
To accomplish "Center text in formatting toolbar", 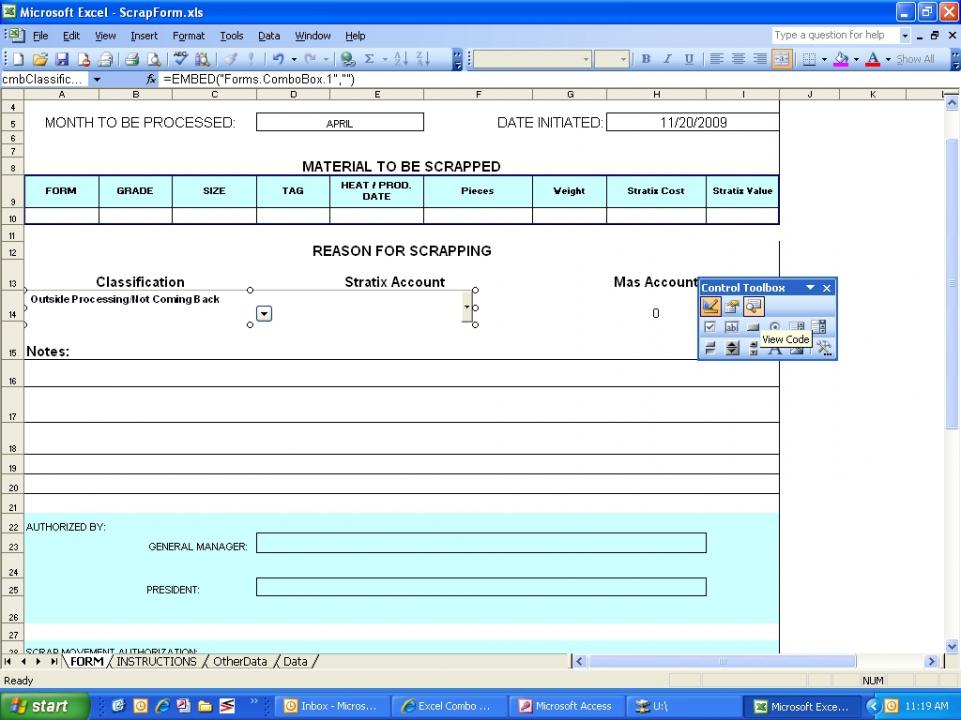I will (739, 59).
